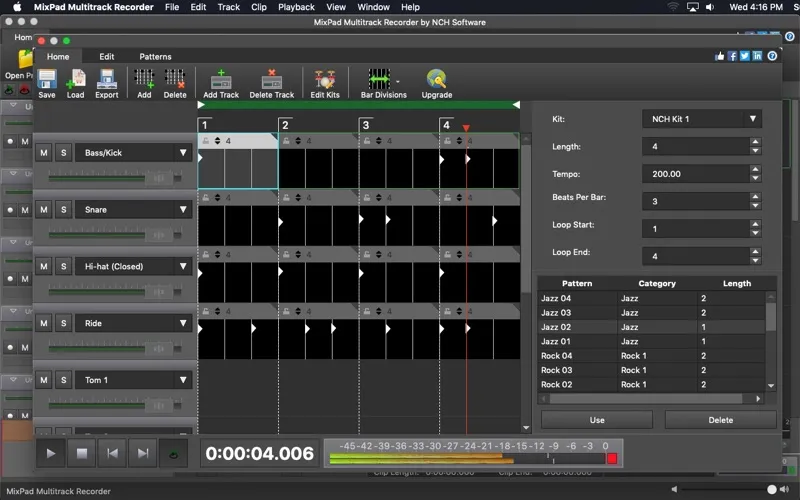The height and width of the screenshot is (500, 800).
Task: Open the Bass/Kick instrument dropdown
Action: coord(134,153)
